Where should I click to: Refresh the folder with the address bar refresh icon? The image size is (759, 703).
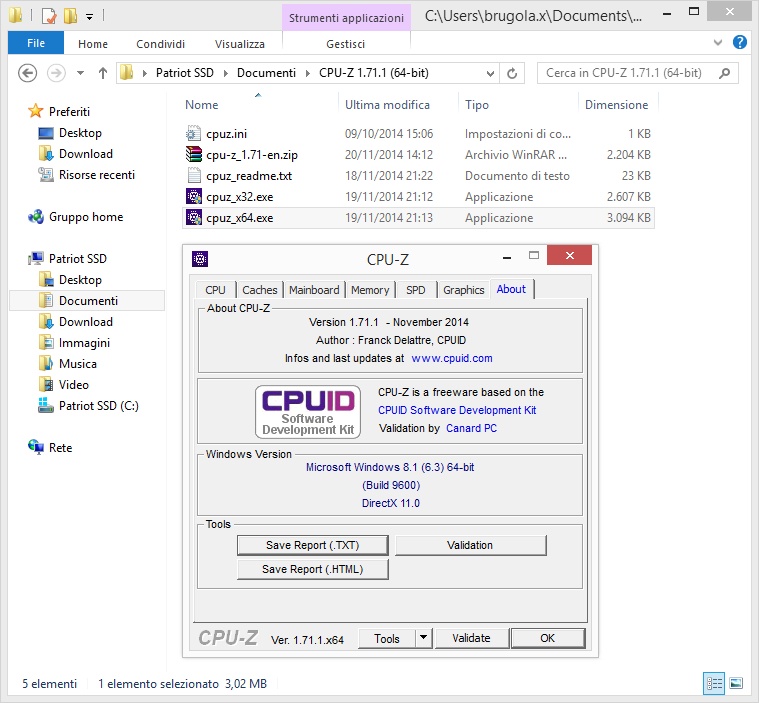click(x=512, y=73)
